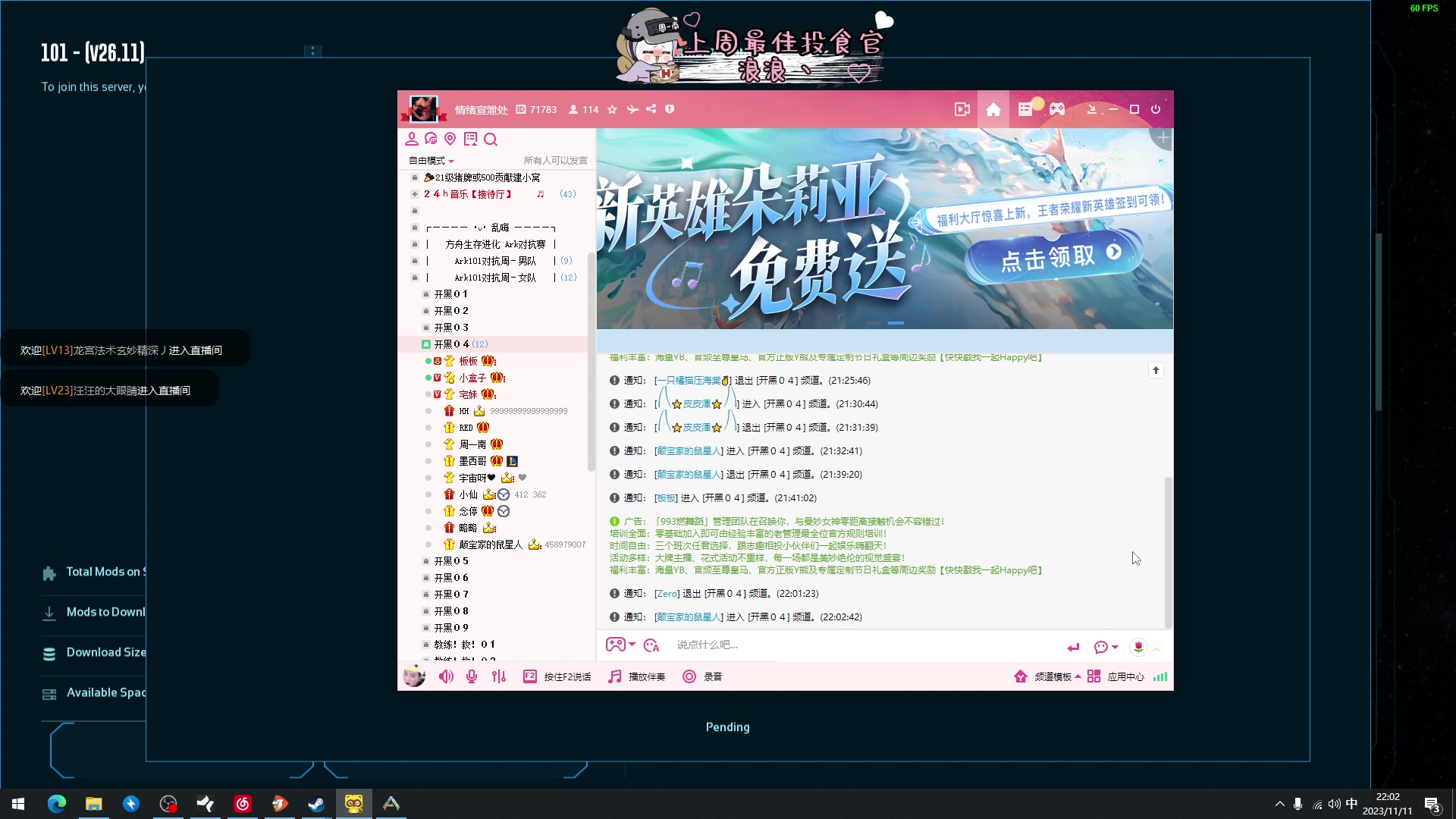Click the channel avatar thumbnail in YY header
Screen dimensions: 1456x819
coord(423,109)
